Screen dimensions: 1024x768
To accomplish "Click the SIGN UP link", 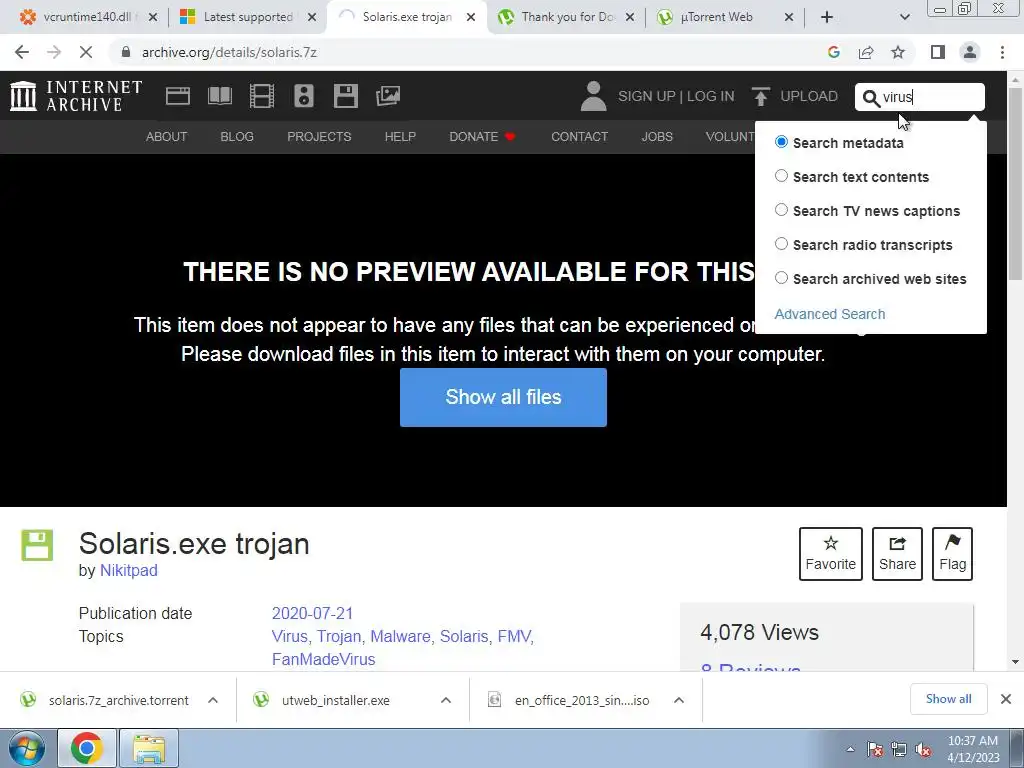I will click(x=647, y=96).
